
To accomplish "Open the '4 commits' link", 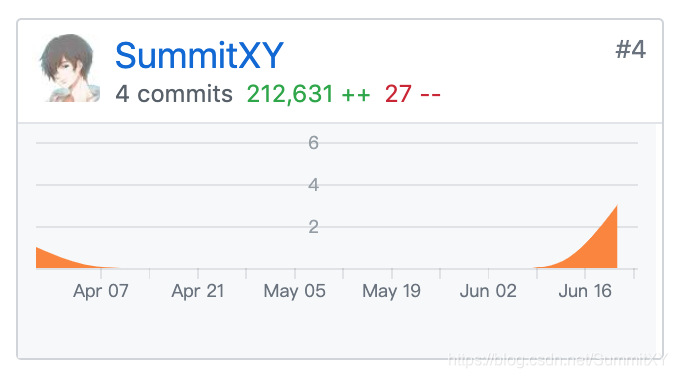I will [x=174, y=94].
